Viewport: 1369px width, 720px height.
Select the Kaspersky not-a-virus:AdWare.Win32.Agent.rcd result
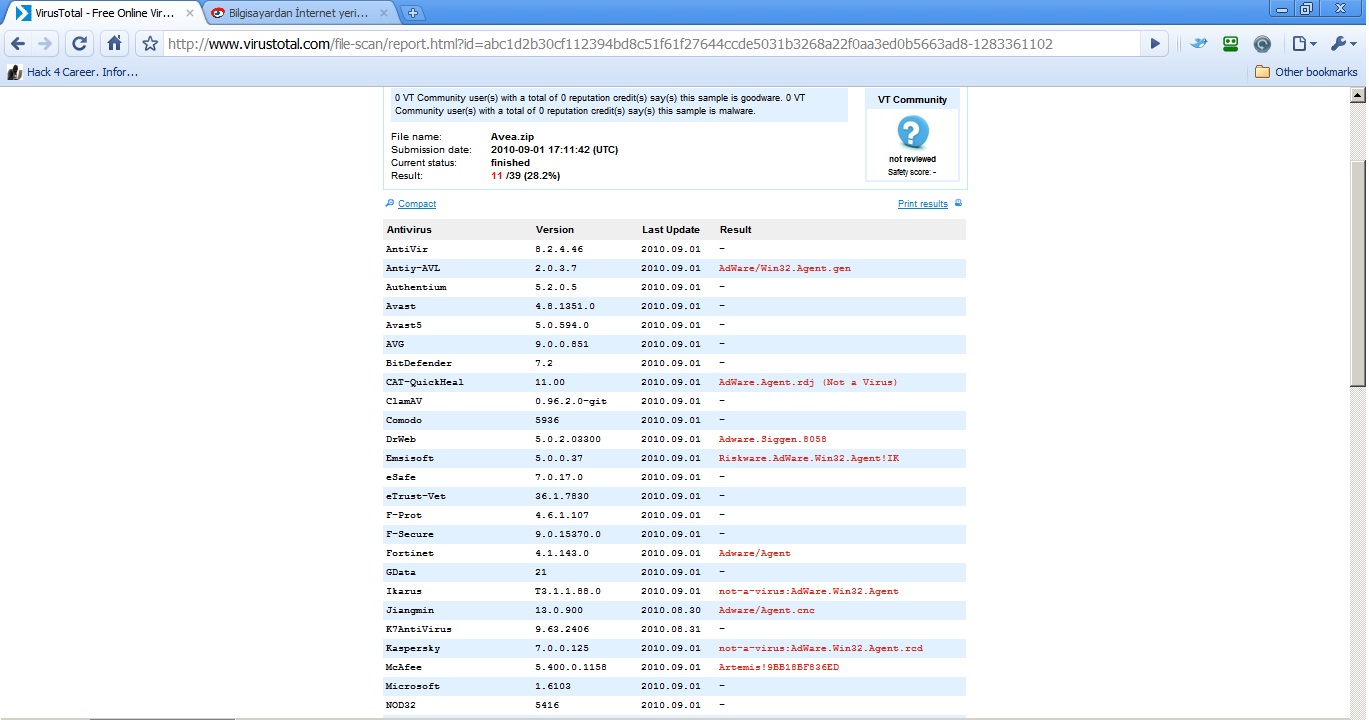(x=821, y=648)
